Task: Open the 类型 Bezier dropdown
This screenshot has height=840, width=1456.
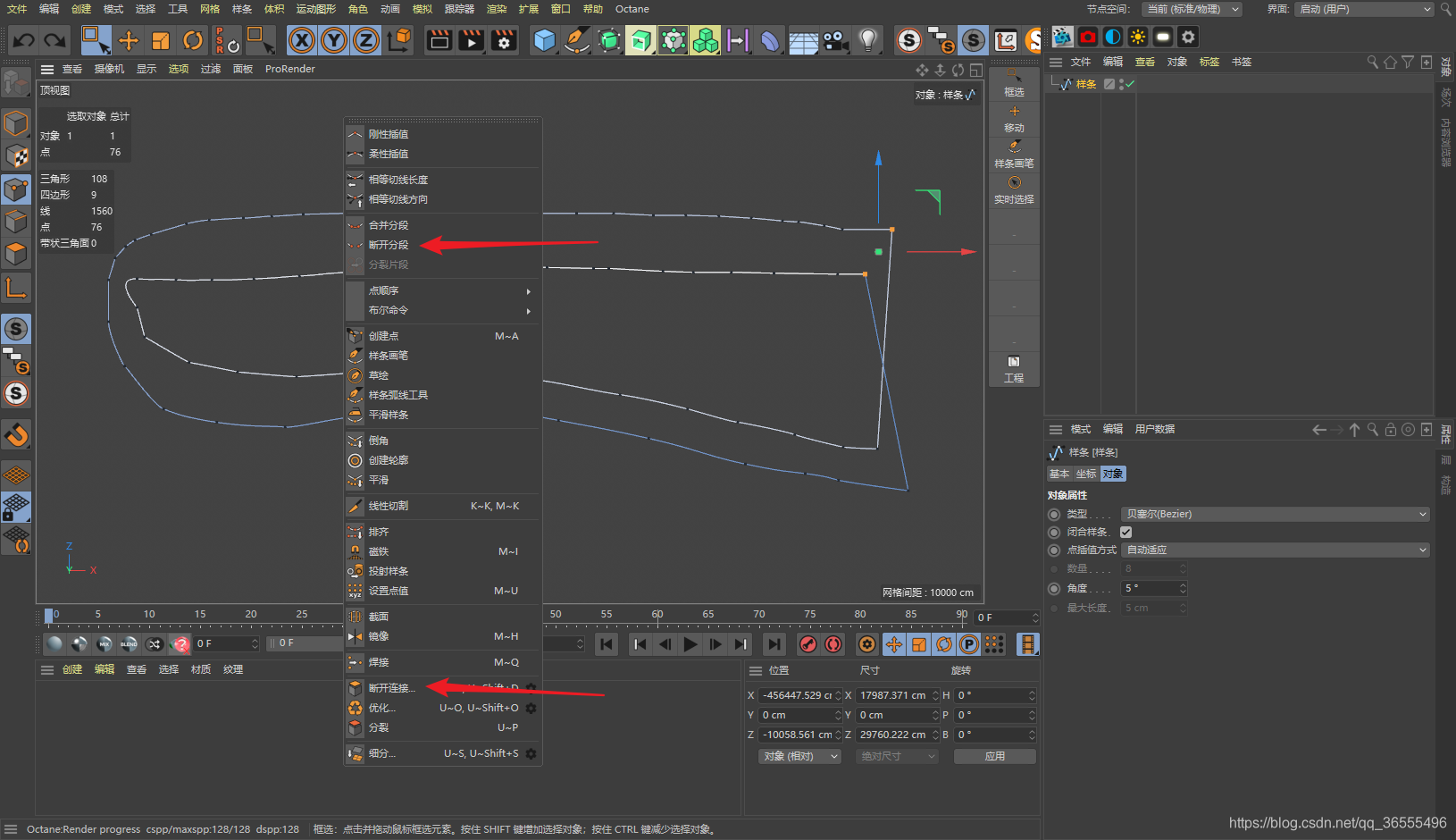Action: click(1276, 514)
